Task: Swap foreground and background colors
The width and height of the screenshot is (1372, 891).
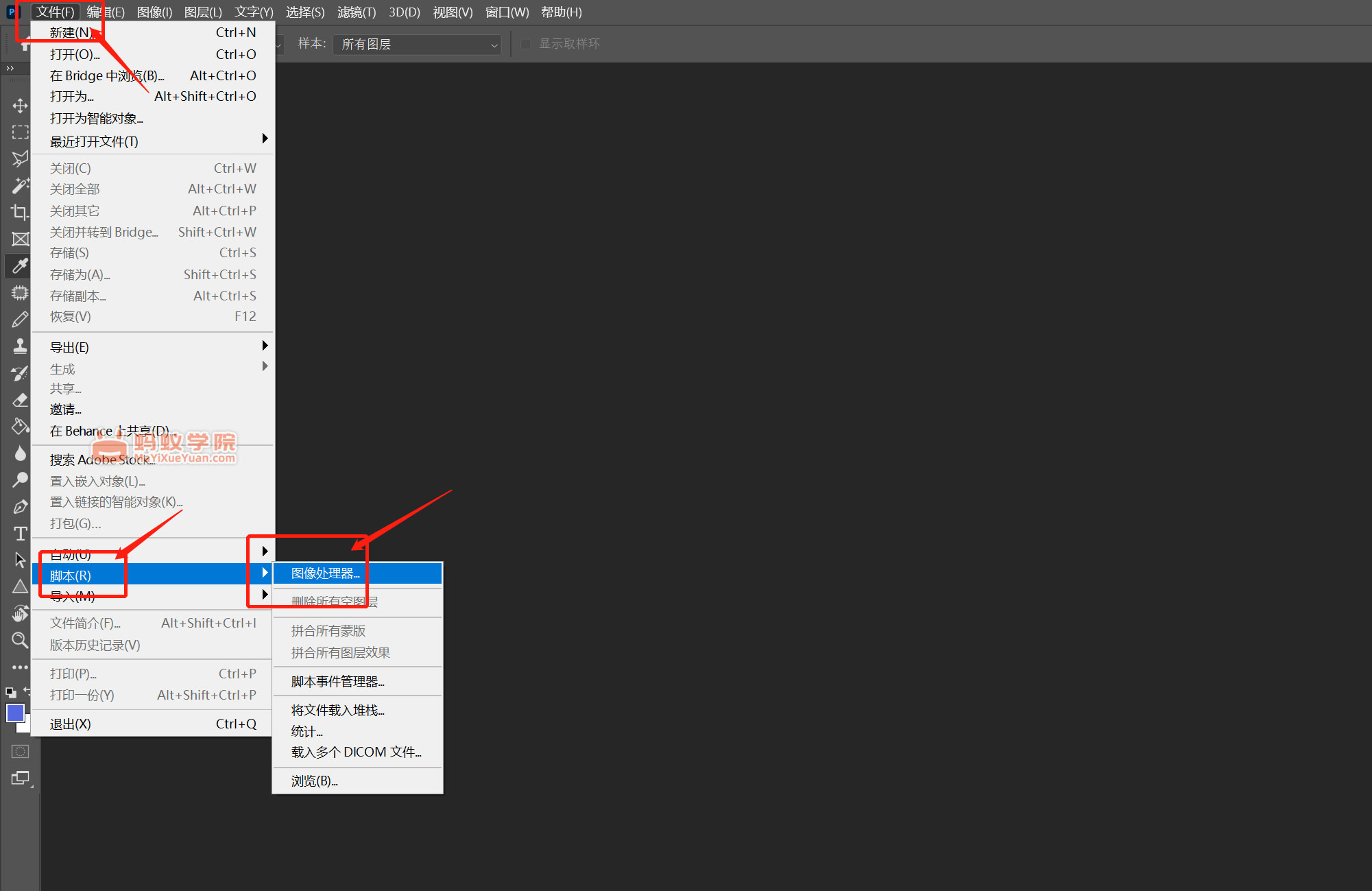Action: point(27,691)
